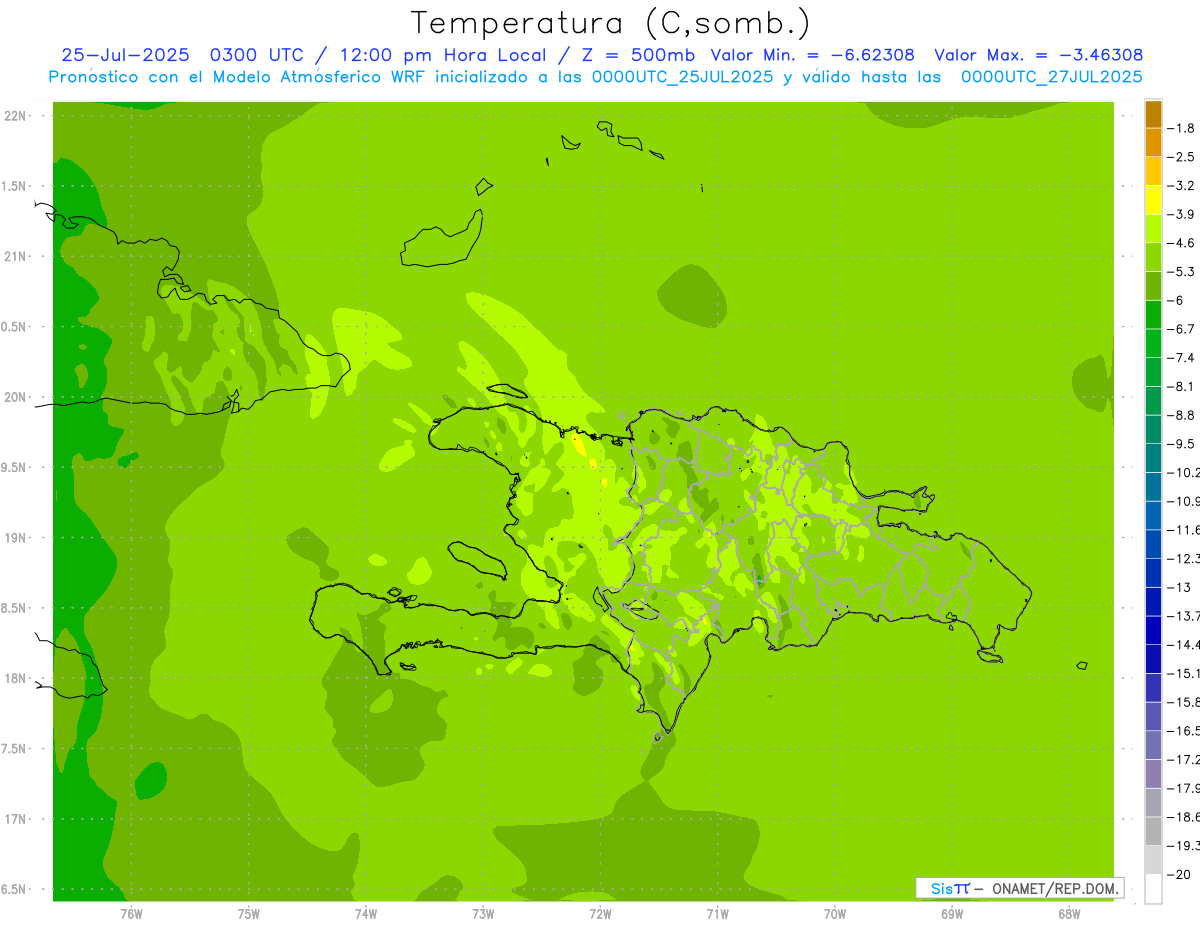This screenshot has height=927, width=1200.
Task: Click the "19N" latitude label
Action: (x=15, y=538)
